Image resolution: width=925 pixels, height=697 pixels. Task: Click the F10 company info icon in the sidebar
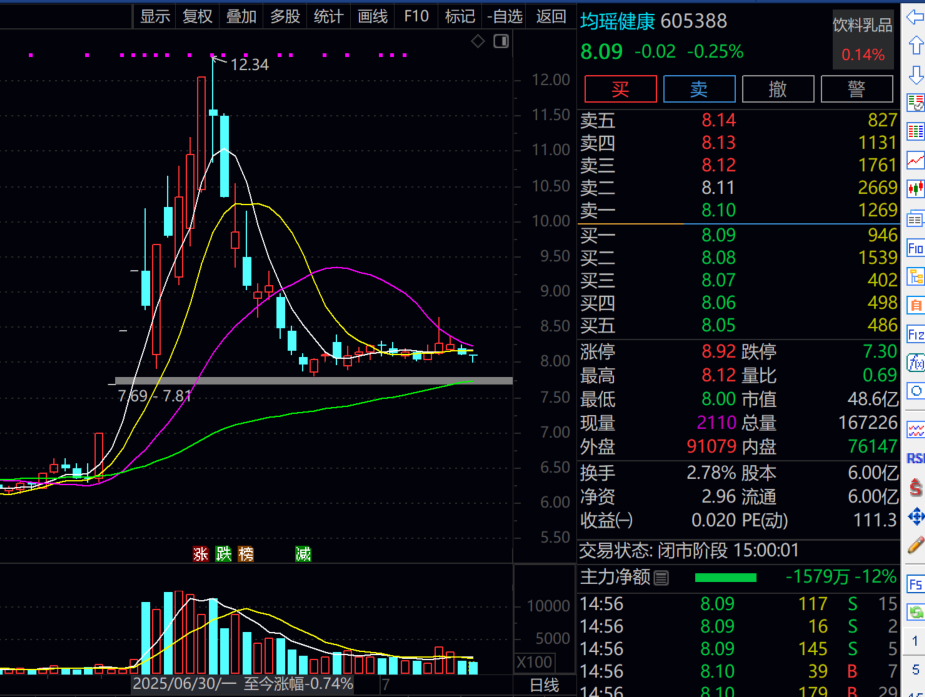(x=916, y=248)
